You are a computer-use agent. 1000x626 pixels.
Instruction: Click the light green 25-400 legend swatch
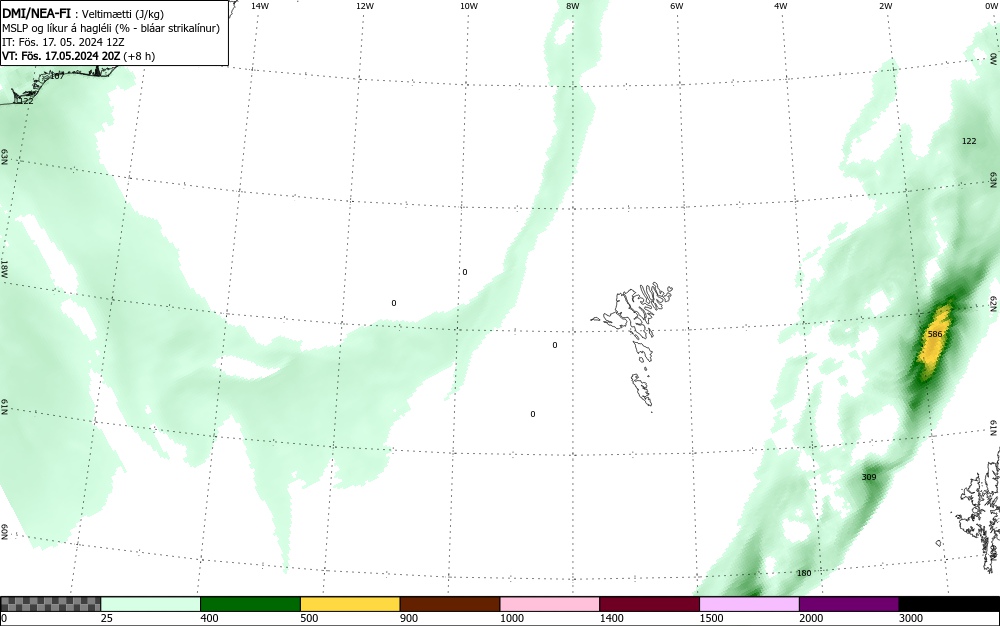[151, 604]
